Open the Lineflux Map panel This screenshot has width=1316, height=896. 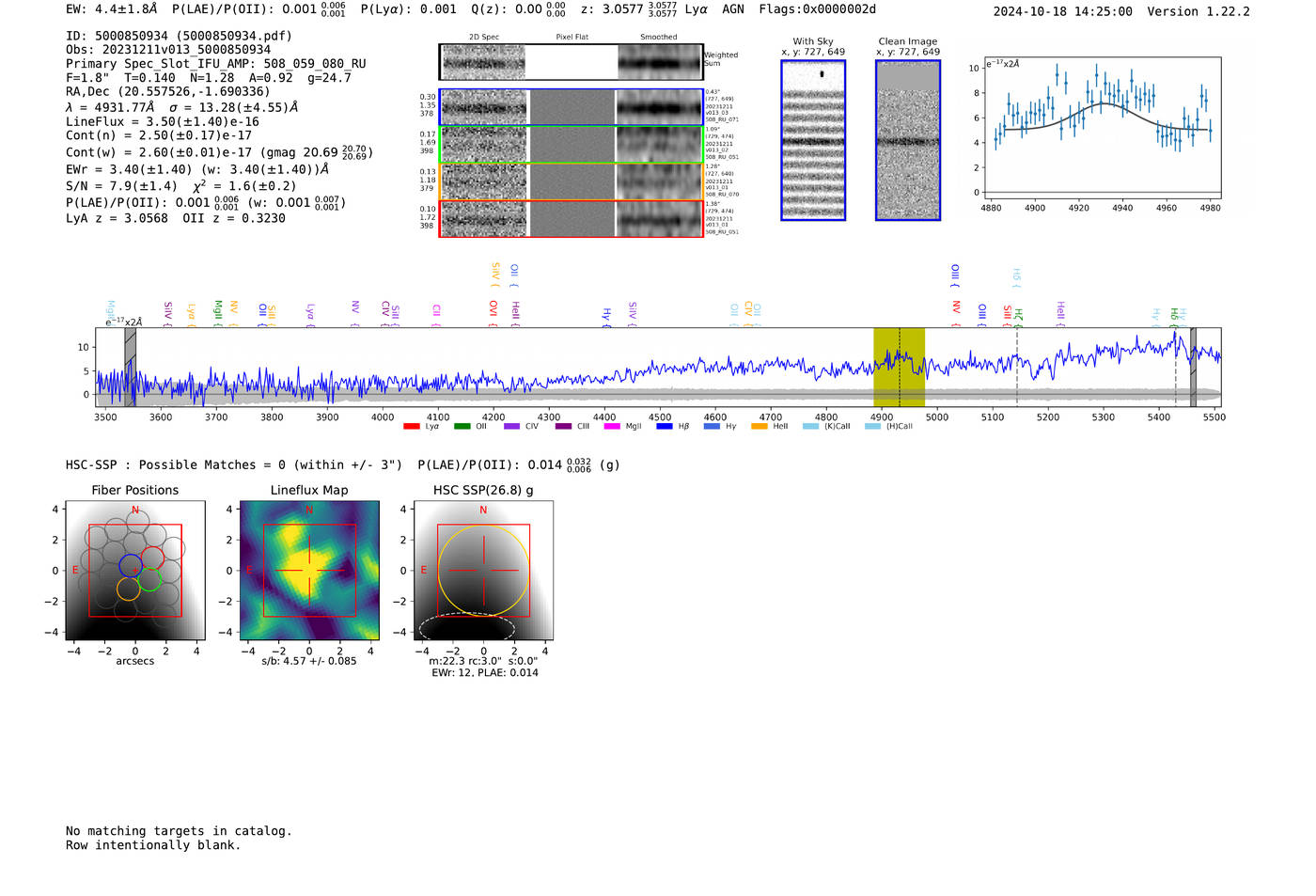click(309, 571)
